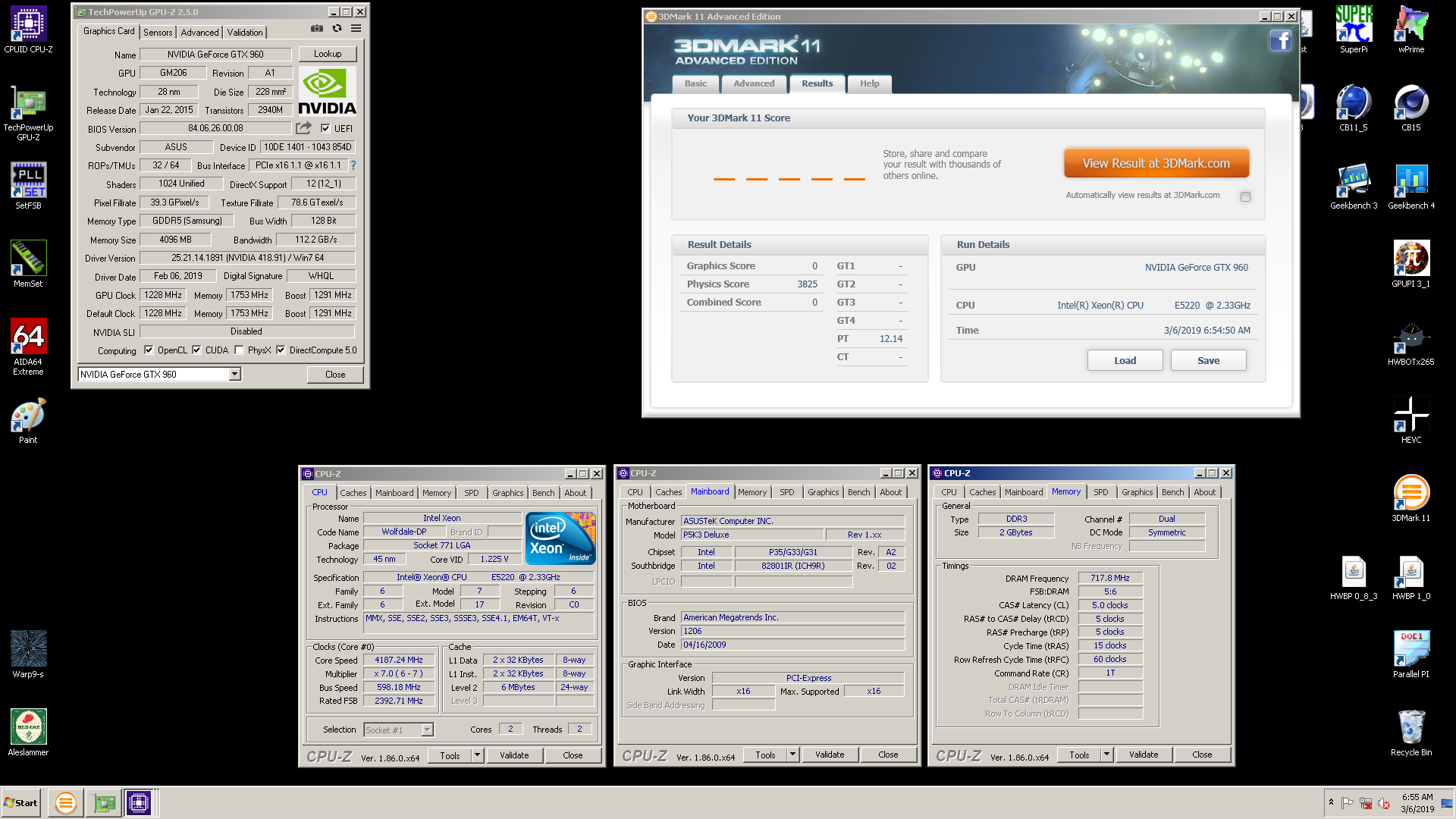Click the bus interface question mark in GPU-Z
Screen dimensions: 1456x819
point(353,165)
